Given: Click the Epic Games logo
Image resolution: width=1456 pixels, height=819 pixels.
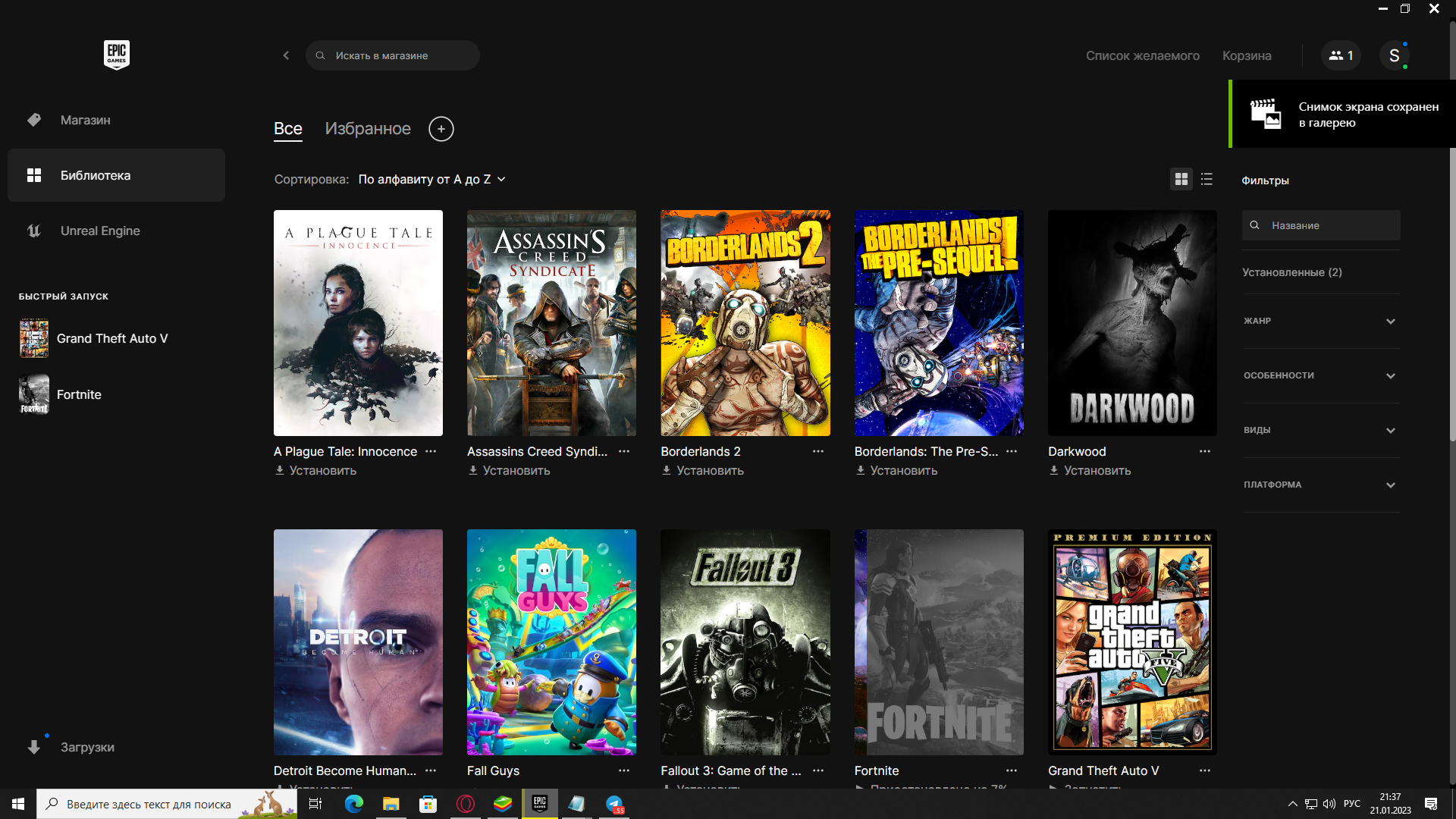Looking at the screenshot, I should pyautogui.click(x=117, y=55).
